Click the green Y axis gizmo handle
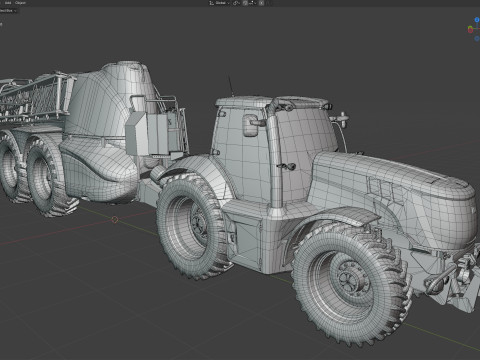 coord(470,27)
